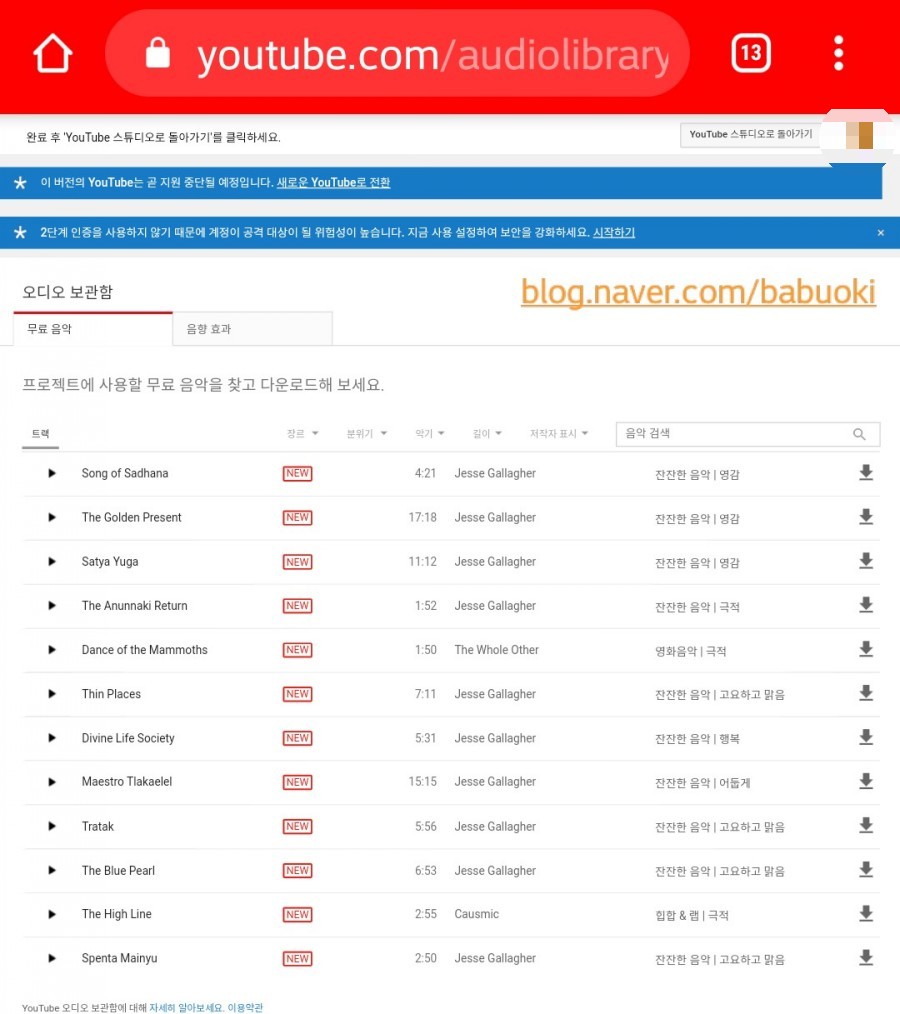Download Thin Places
900x1014 pixels.
click(866, 693)
